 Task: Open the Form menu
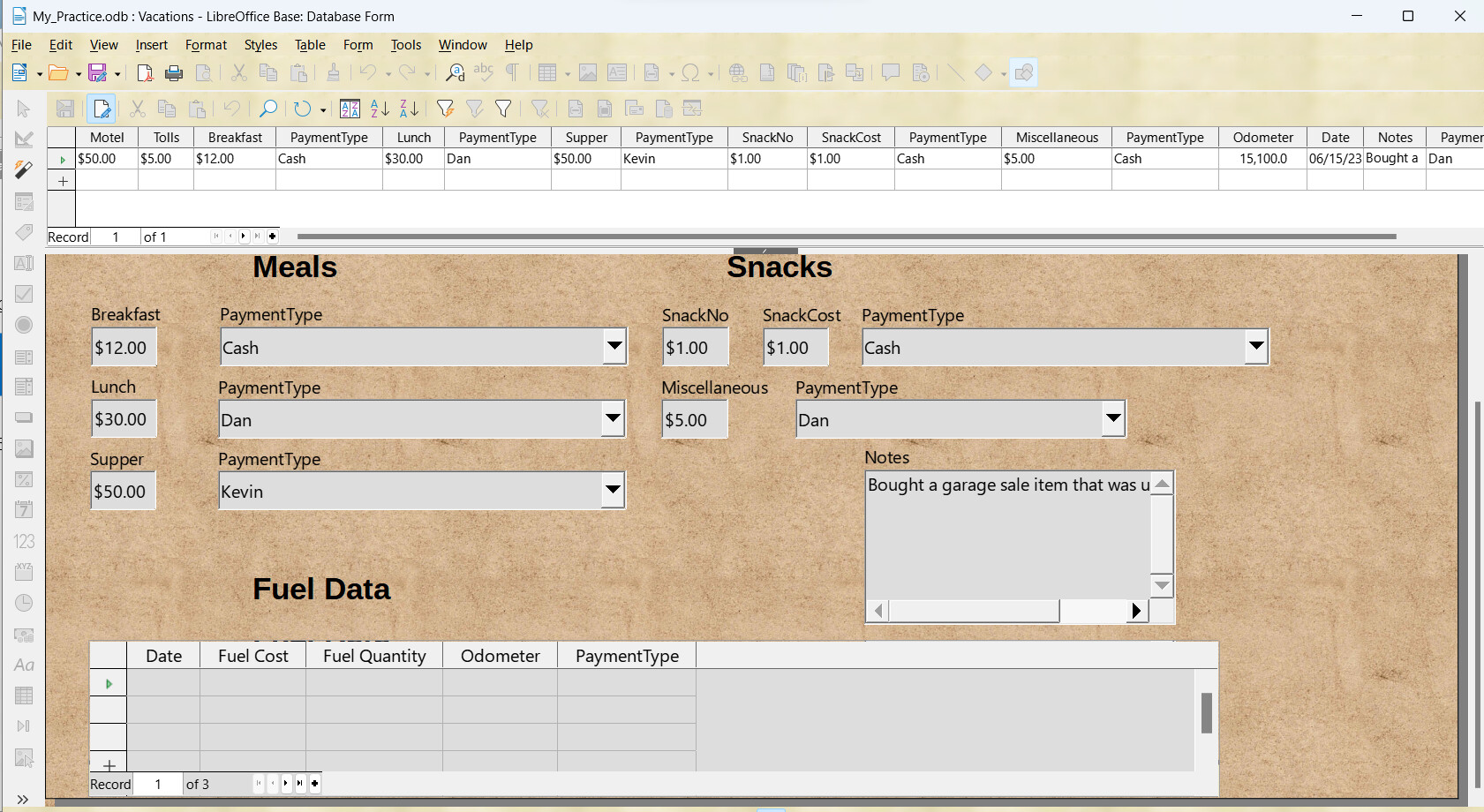point(358,45)
